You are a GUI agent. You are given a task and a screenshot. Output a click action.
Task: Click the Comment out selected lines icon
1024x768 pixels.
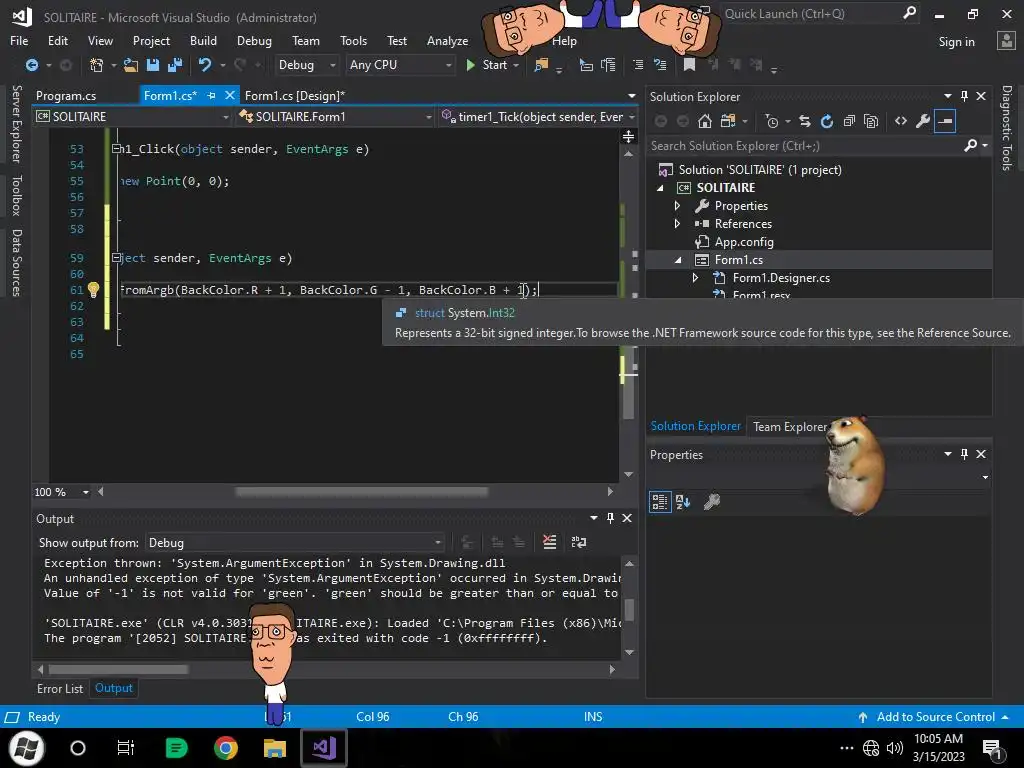click(x=638, y=65)
